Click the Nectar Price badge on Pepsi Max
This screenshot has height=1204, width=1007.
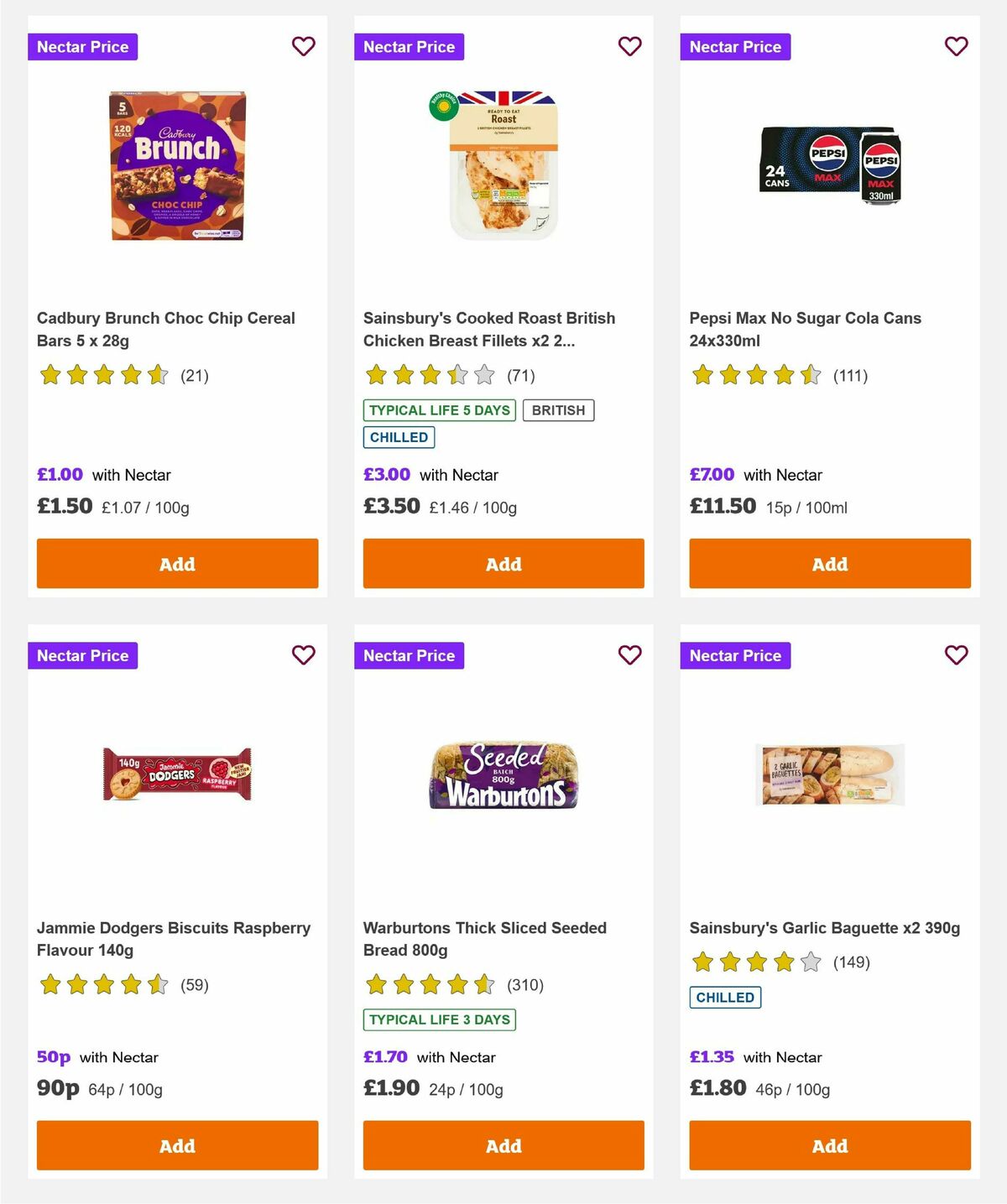click(736, 46)
